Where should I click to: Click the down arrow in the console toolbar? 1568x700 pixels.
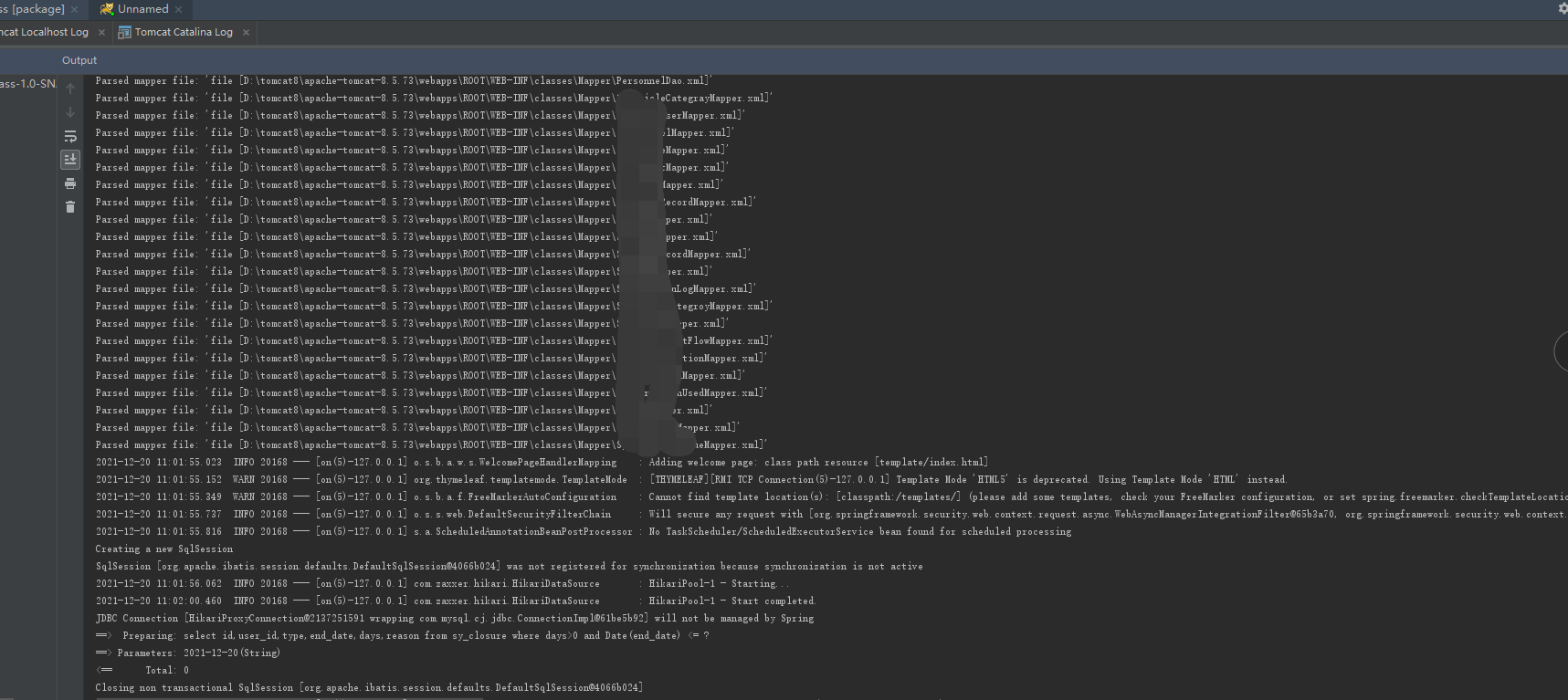(x=70, y=112)
